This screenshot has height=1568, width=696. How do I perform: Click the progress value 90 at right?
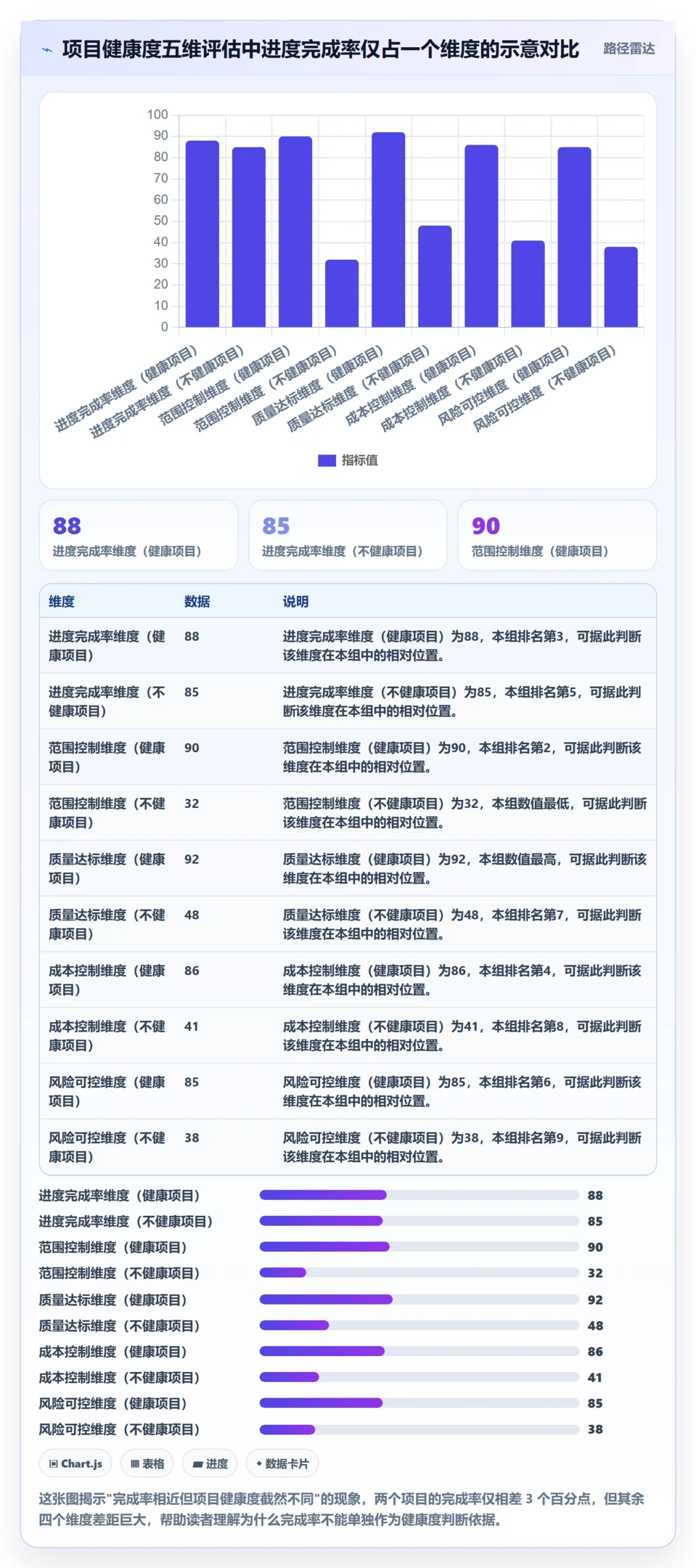[595, 1247]
